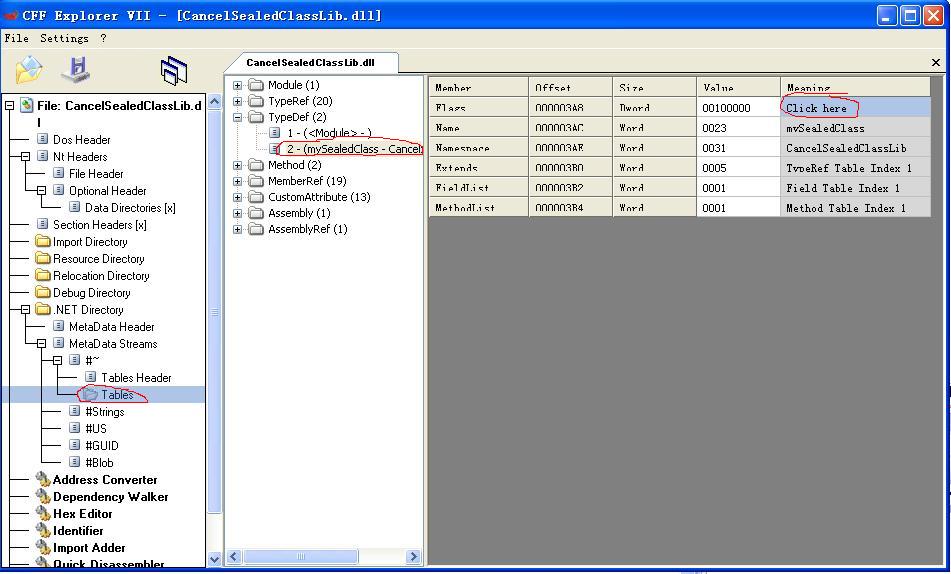Open Data Directories [x] node
The image size is (951, 574).
(x=130, y=208)
